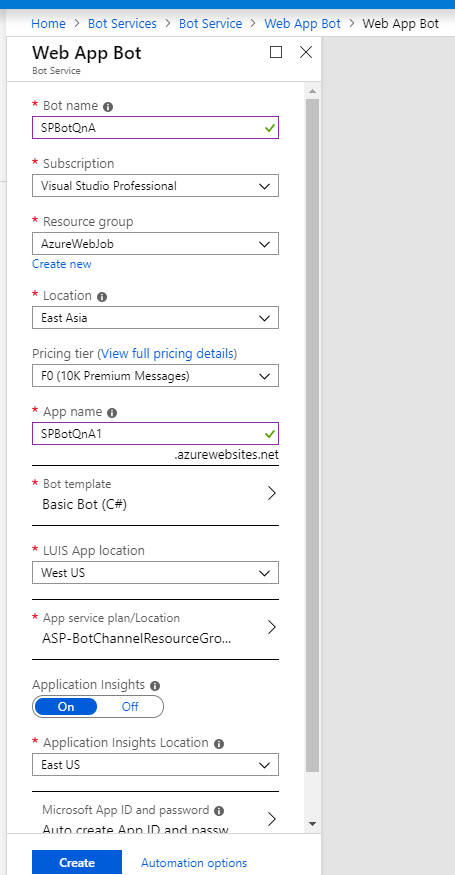Screen dimensions: 455x875
Task: Open the Pricing tier dropdown
Action: tap(155, 376)
